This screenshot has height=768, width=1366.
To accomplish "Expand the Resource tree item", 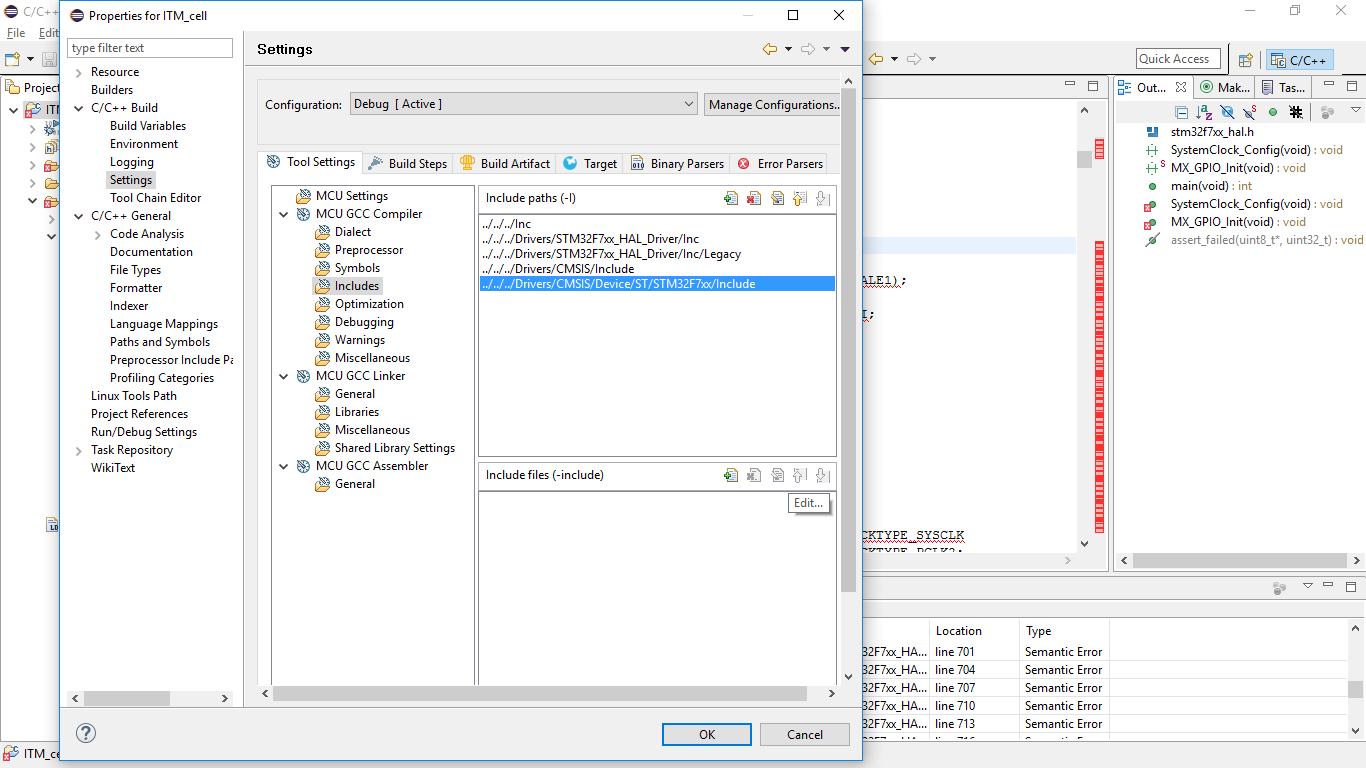I will 79,72.
